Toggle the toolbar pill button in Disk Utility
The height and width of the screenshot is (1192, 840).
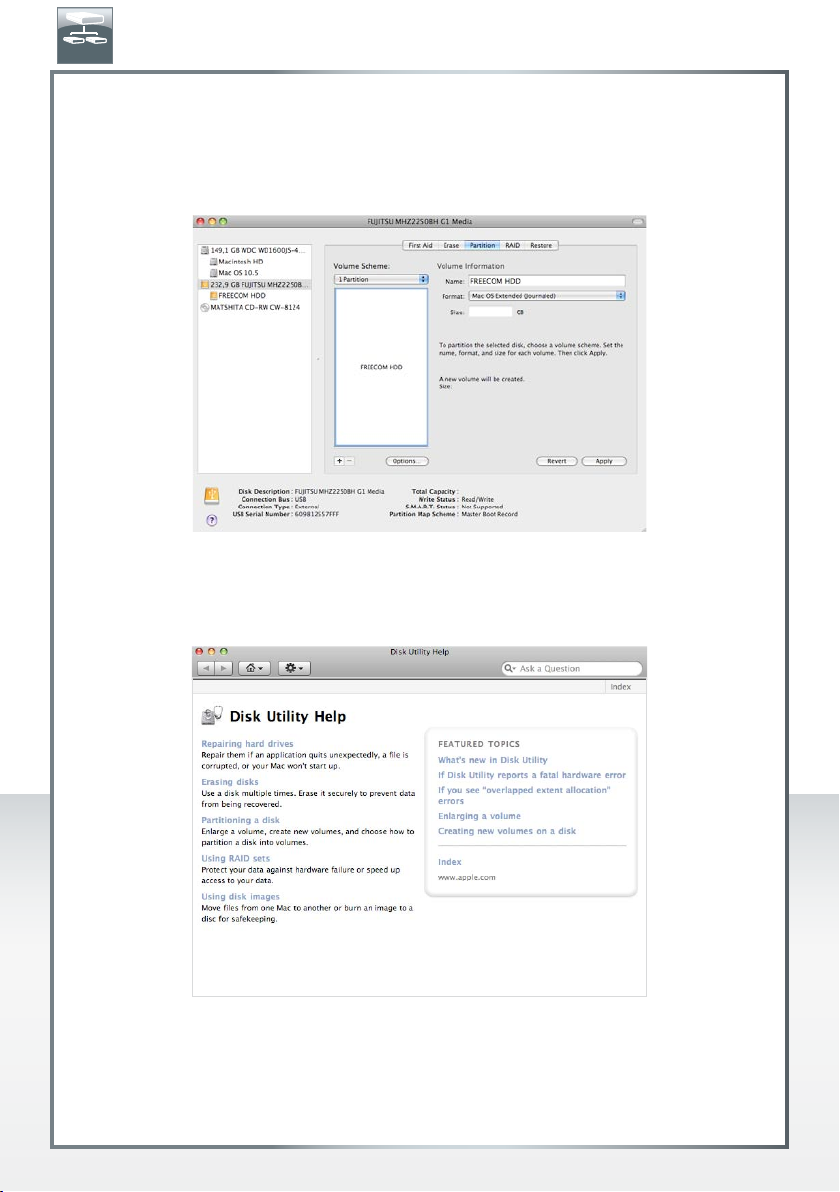pos(639,222)
